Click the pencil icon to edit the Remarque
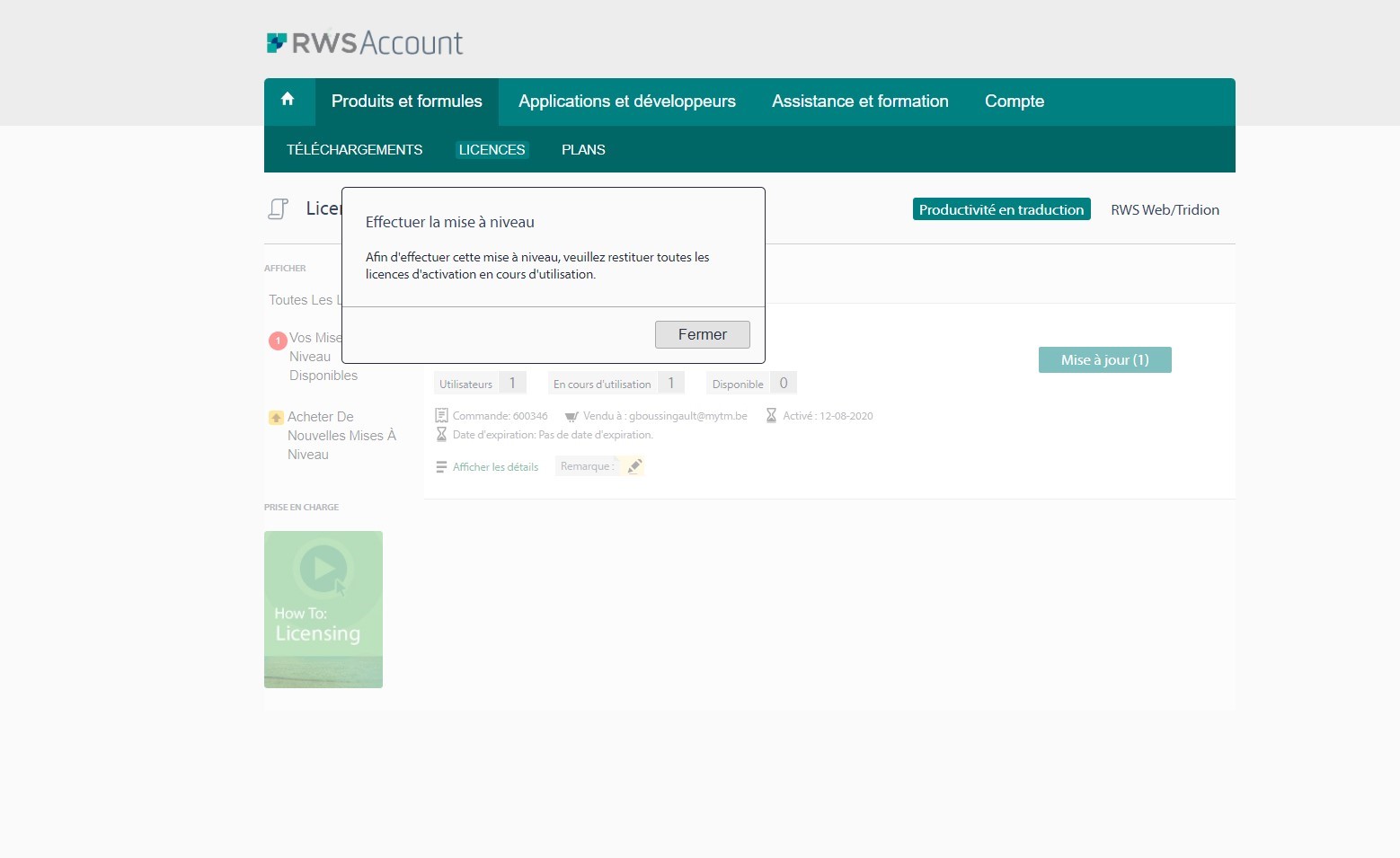 pyautogui.click(x=635, y=465)
